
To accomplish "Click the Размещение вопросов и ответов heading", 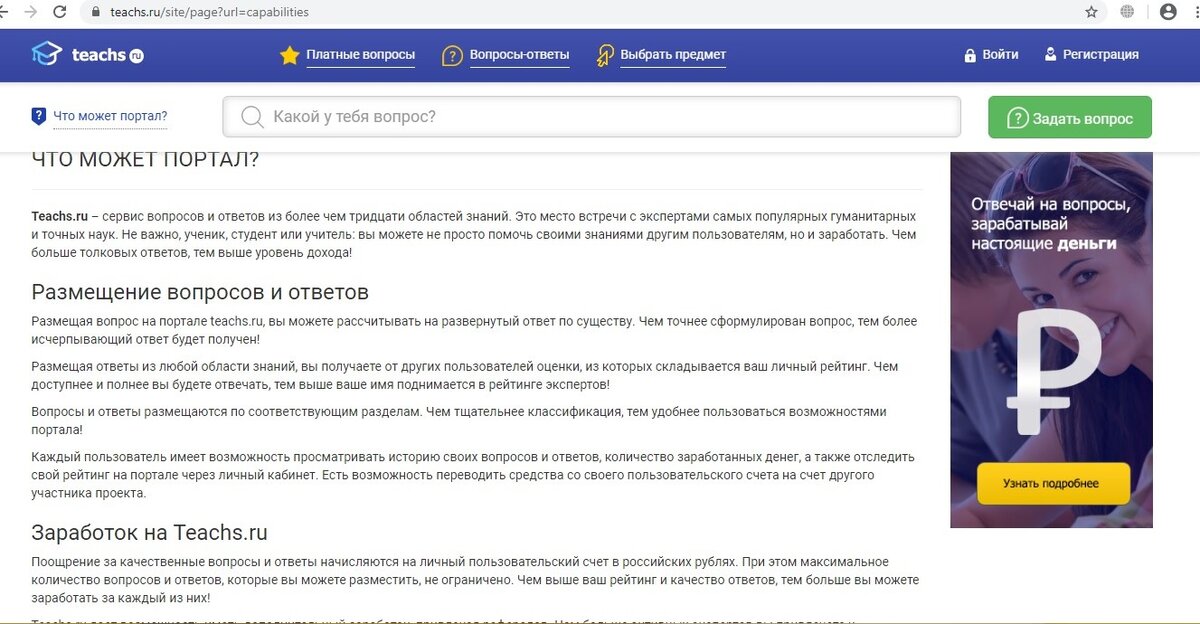I will point(200,292).
